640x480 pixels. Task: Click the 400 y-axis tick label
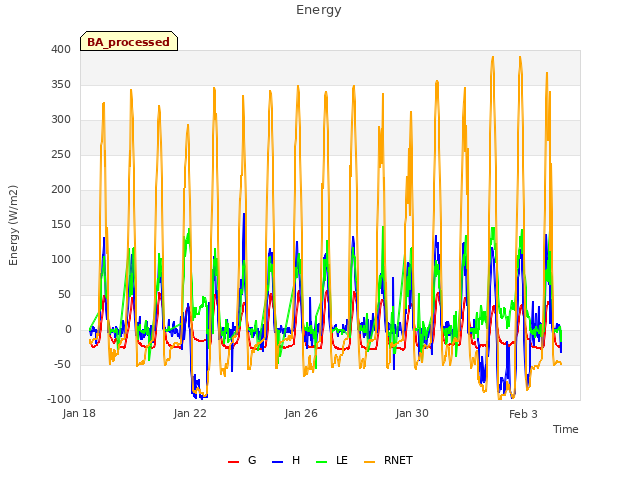tap(61, 49)
